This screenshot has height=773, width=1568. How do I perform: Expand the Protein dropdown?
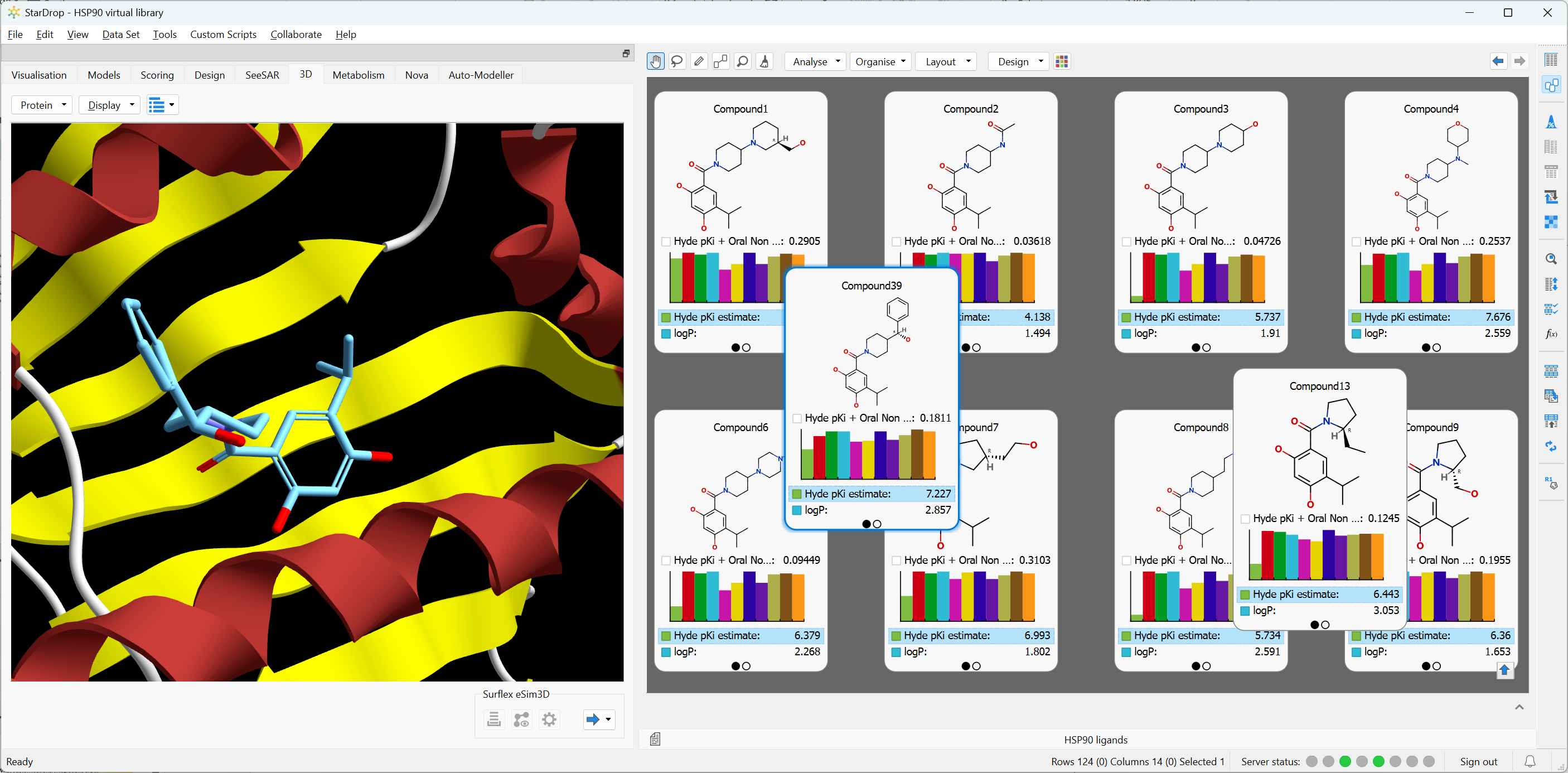tap(41, 105)
